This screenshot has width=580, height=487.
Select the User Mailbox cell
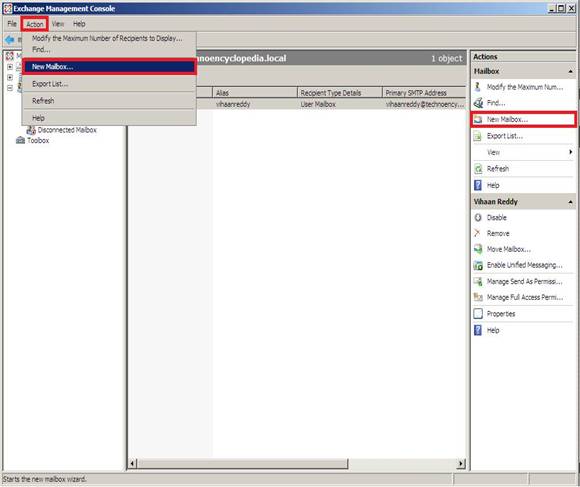click(x=318, y=104)
